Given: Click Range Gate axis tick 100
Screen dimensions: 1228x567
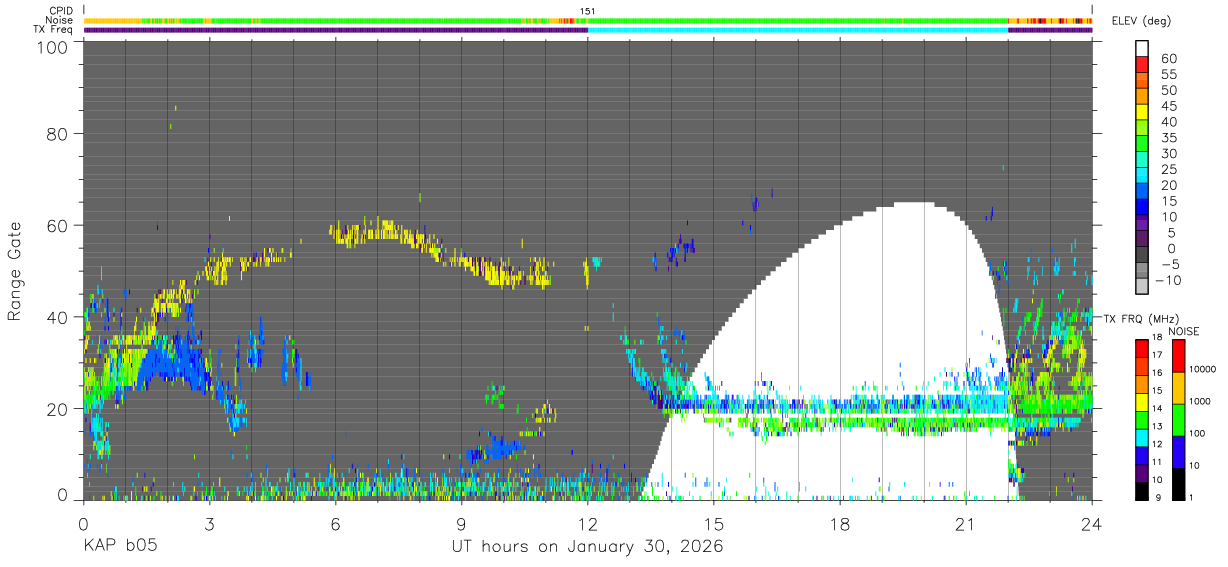Looking at the screenshot, I should click(x=52, y=47).
